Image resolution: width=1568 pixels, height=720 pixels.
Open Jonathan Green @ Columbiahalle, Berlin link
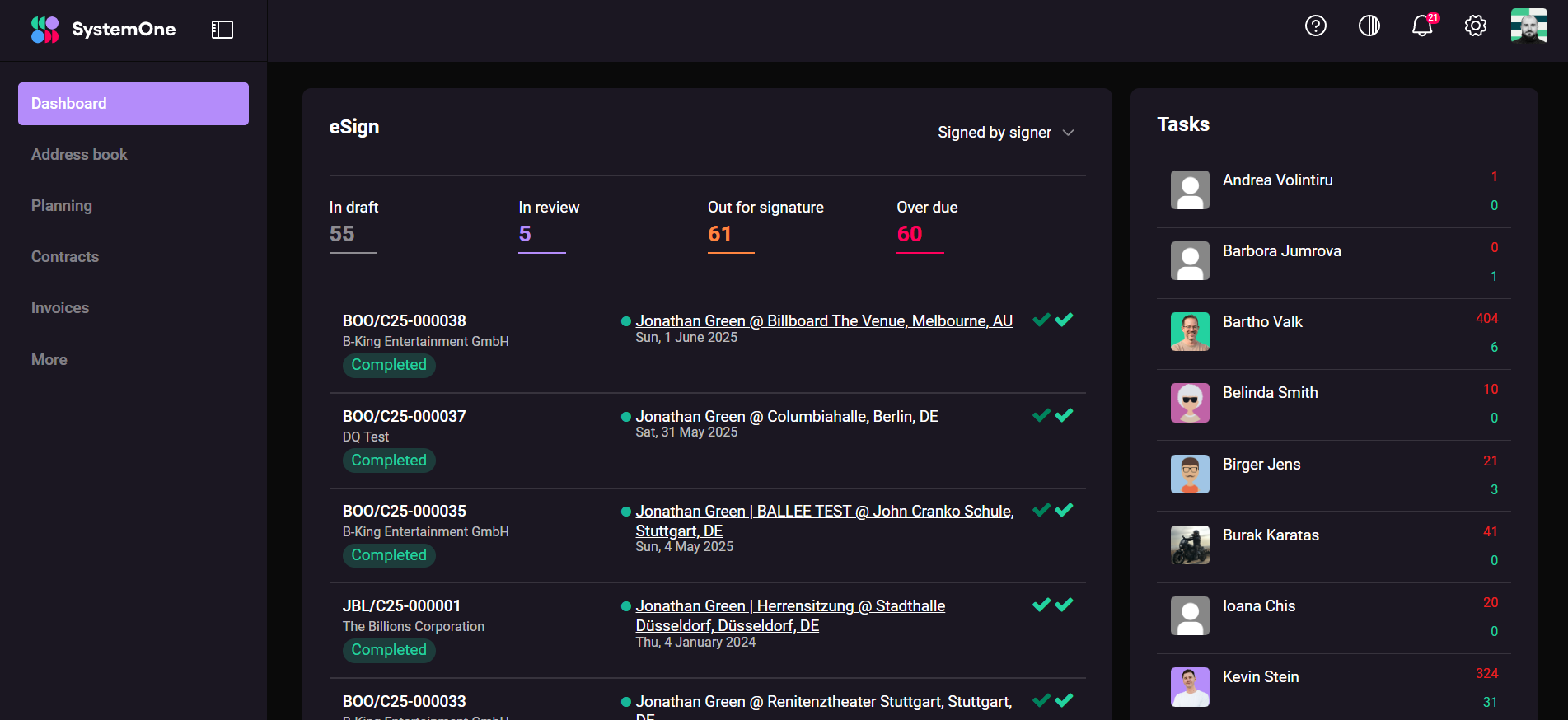click(x=787, y=417)
